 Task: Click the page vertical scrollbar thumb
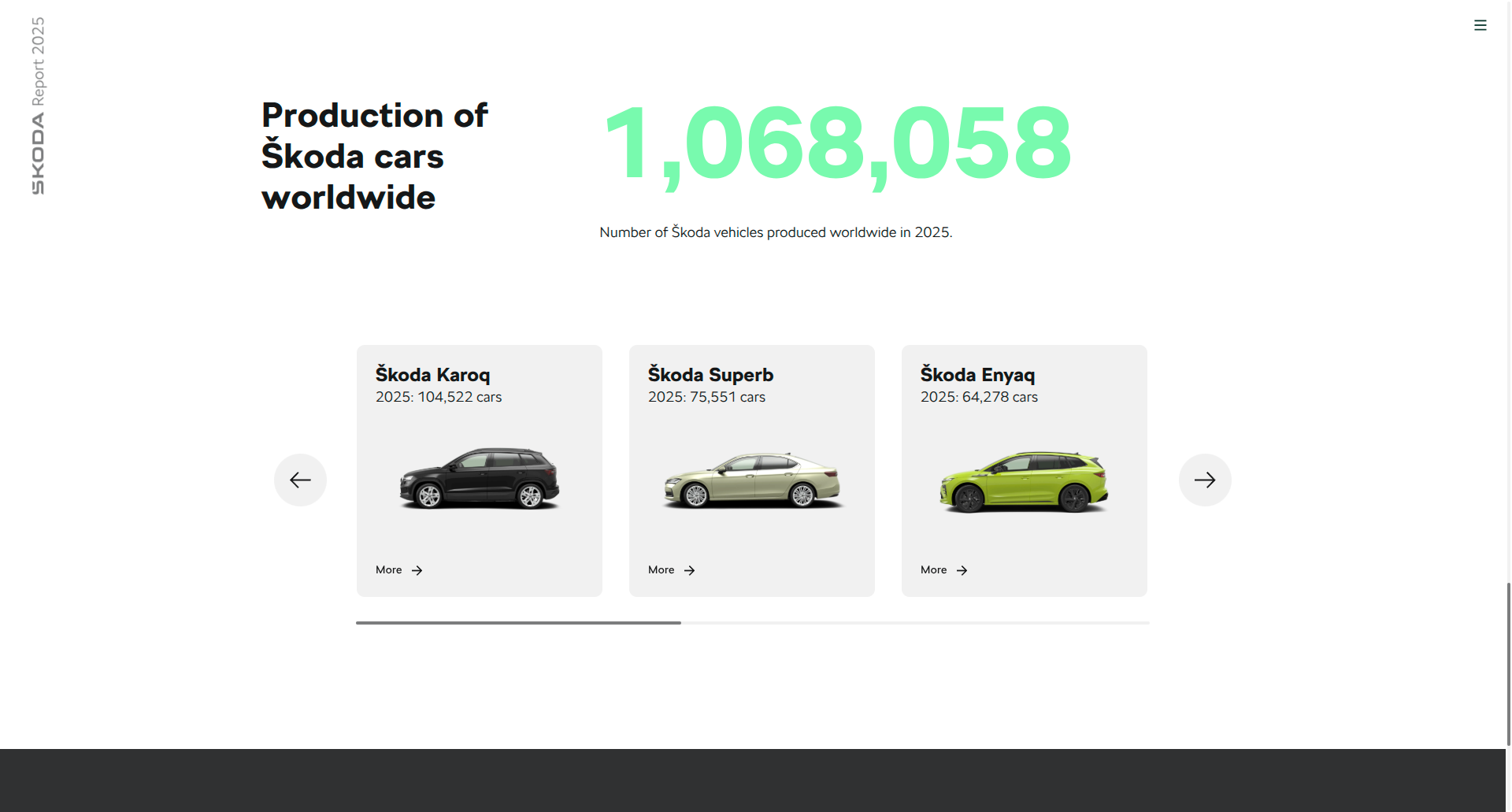tap(1508, 664)
